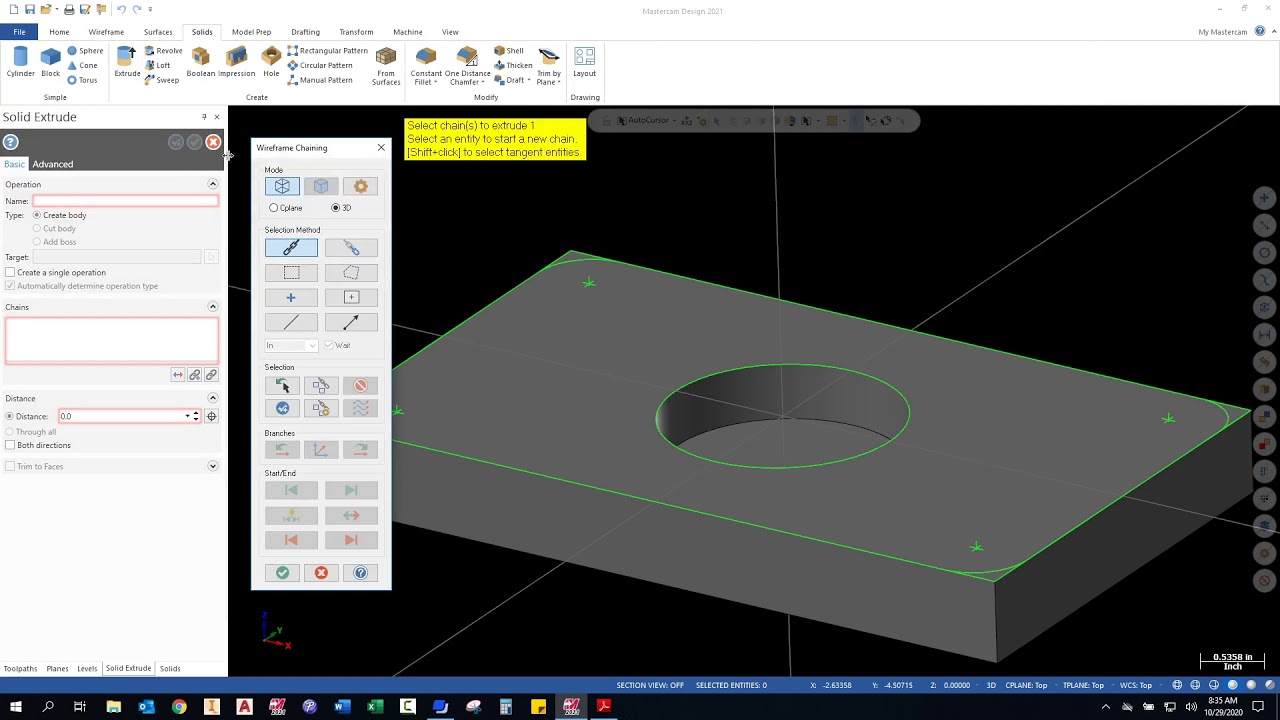Activate the Extrude command in ribbon
The height and width of the screenshot is (720, 1280).
coord(127,63)
